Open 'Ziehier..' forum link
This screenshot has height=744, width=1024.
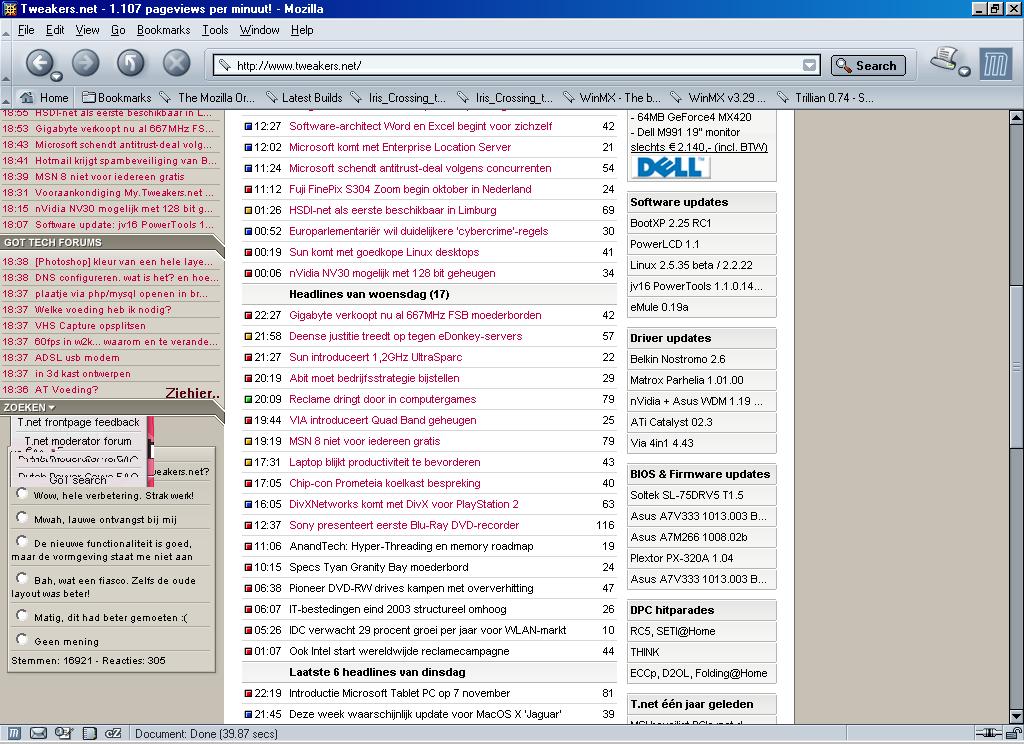192,393
